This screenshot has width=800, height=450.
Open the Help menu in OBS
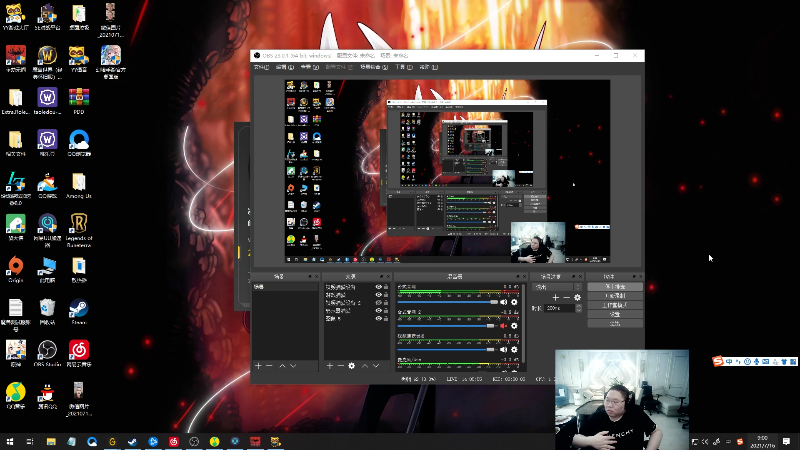[428, 67]
